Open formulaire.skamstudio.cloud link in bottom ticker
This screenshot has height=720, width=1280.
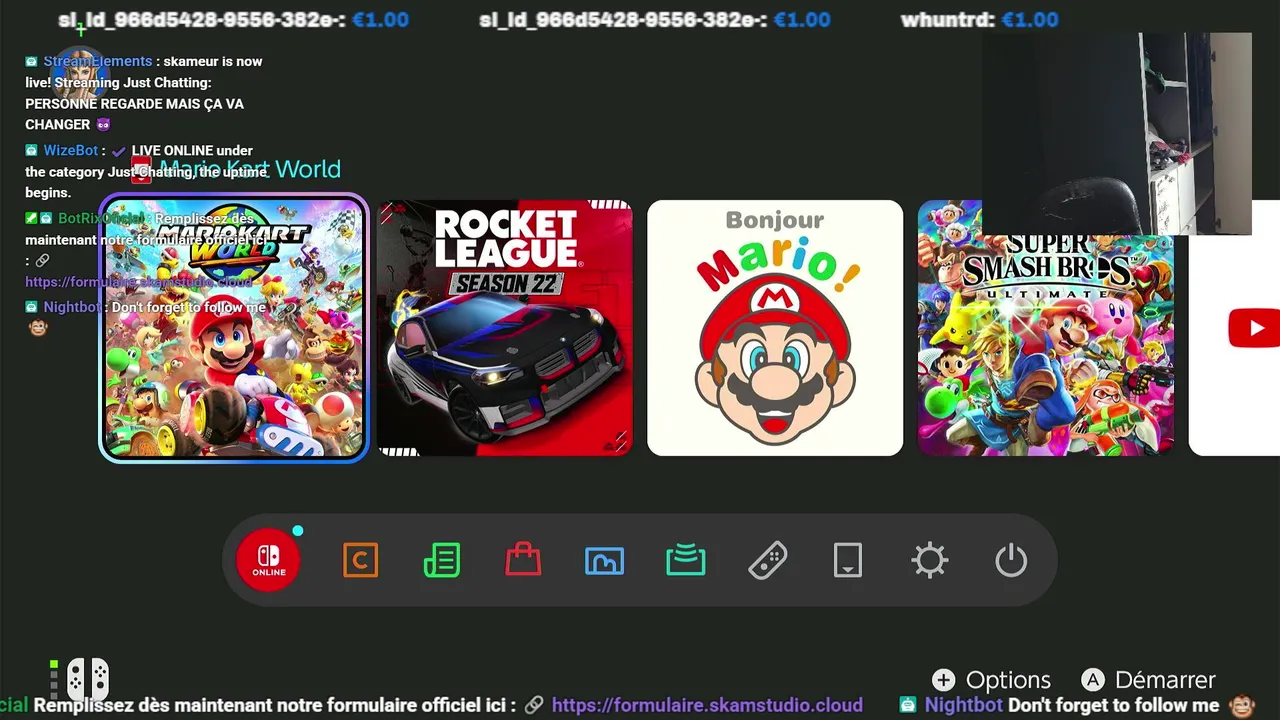tap(707, 705)
